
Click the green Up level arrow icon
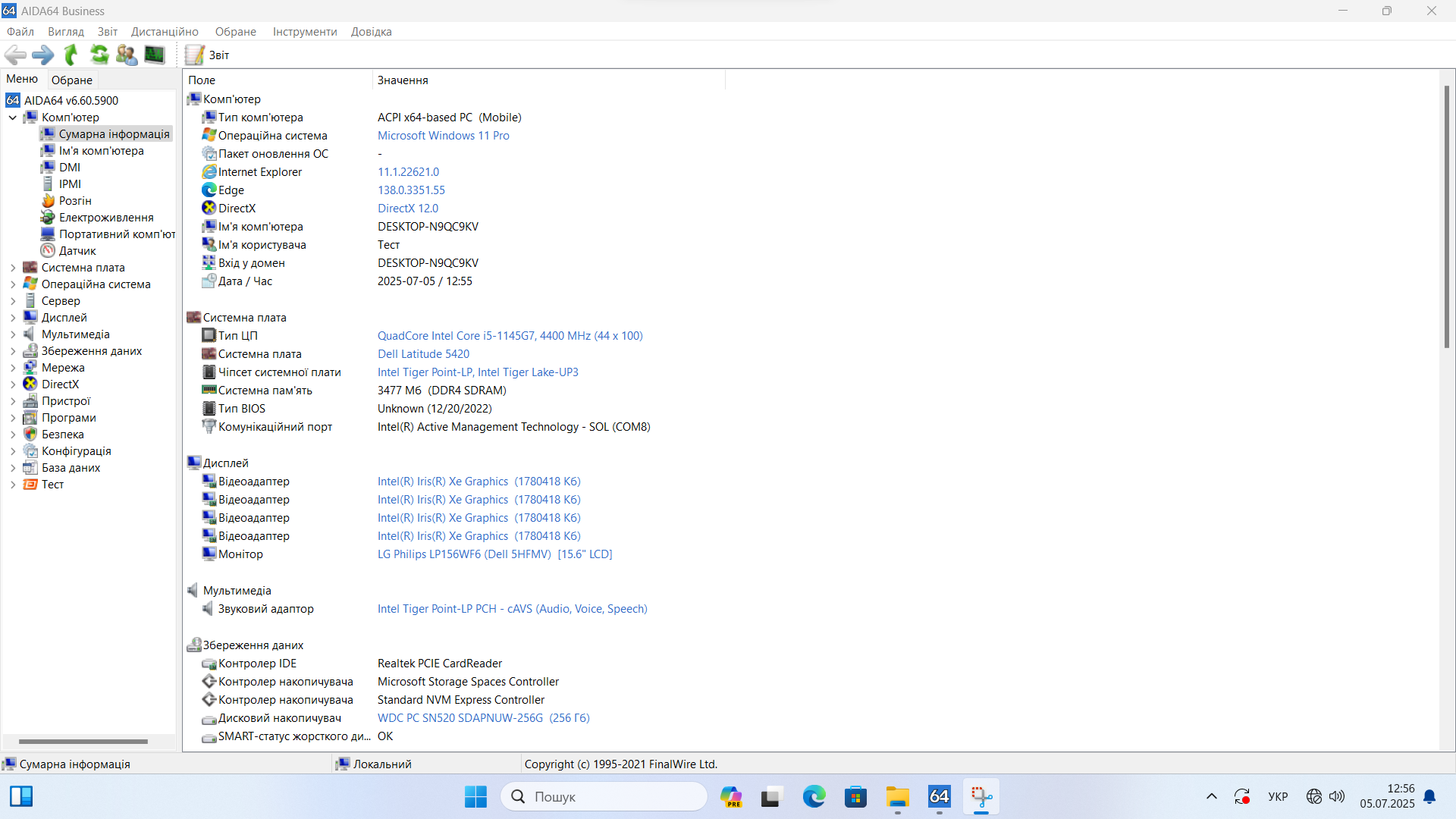point(71,55)
